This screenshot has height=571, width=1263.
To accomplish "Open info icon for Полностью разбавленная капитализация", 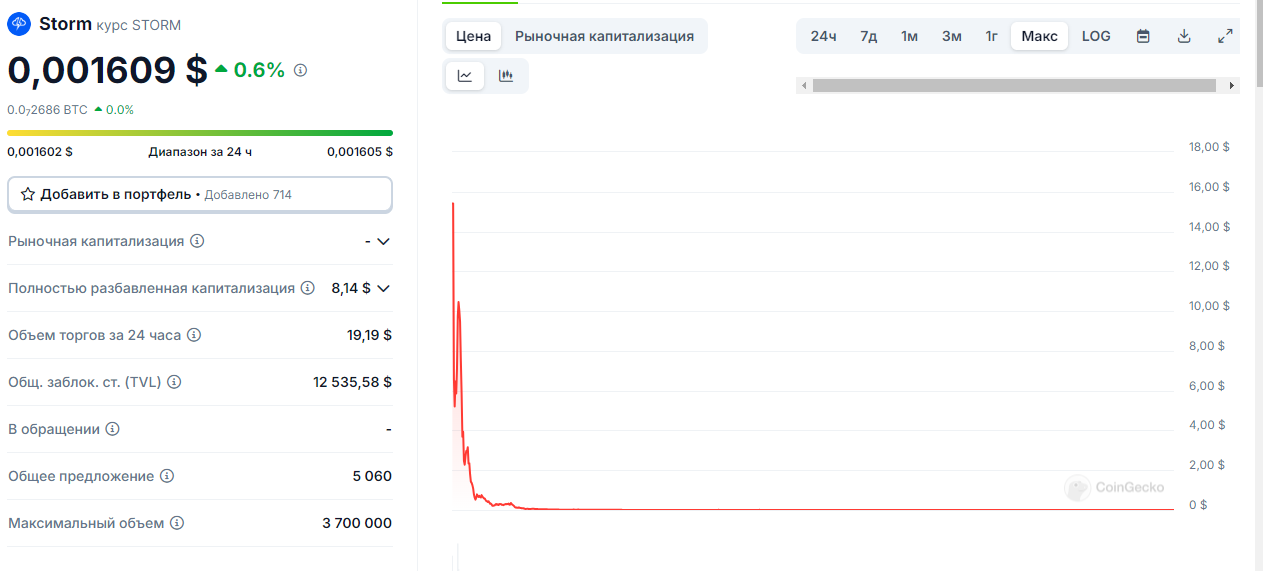I will click(x=308, y=288).
